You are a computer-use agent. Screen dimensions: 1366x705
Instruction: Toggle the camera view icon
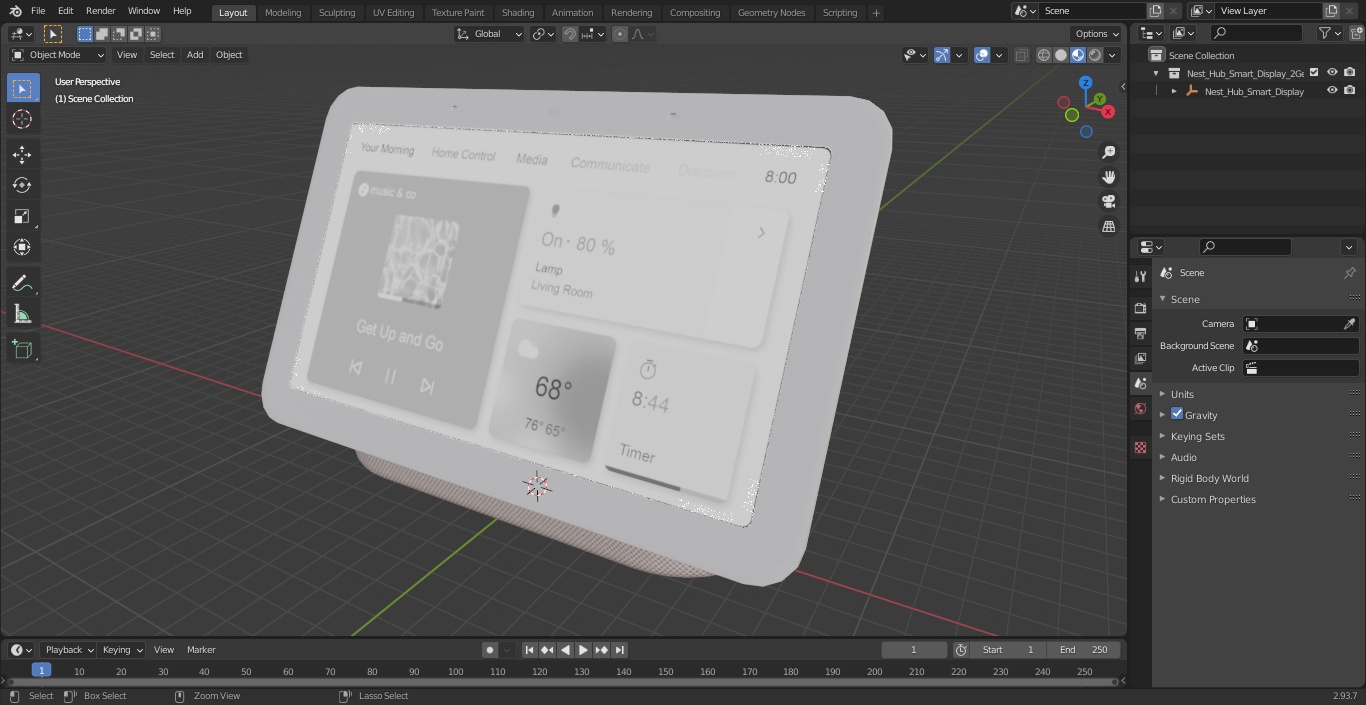(x=1109, y=202)
